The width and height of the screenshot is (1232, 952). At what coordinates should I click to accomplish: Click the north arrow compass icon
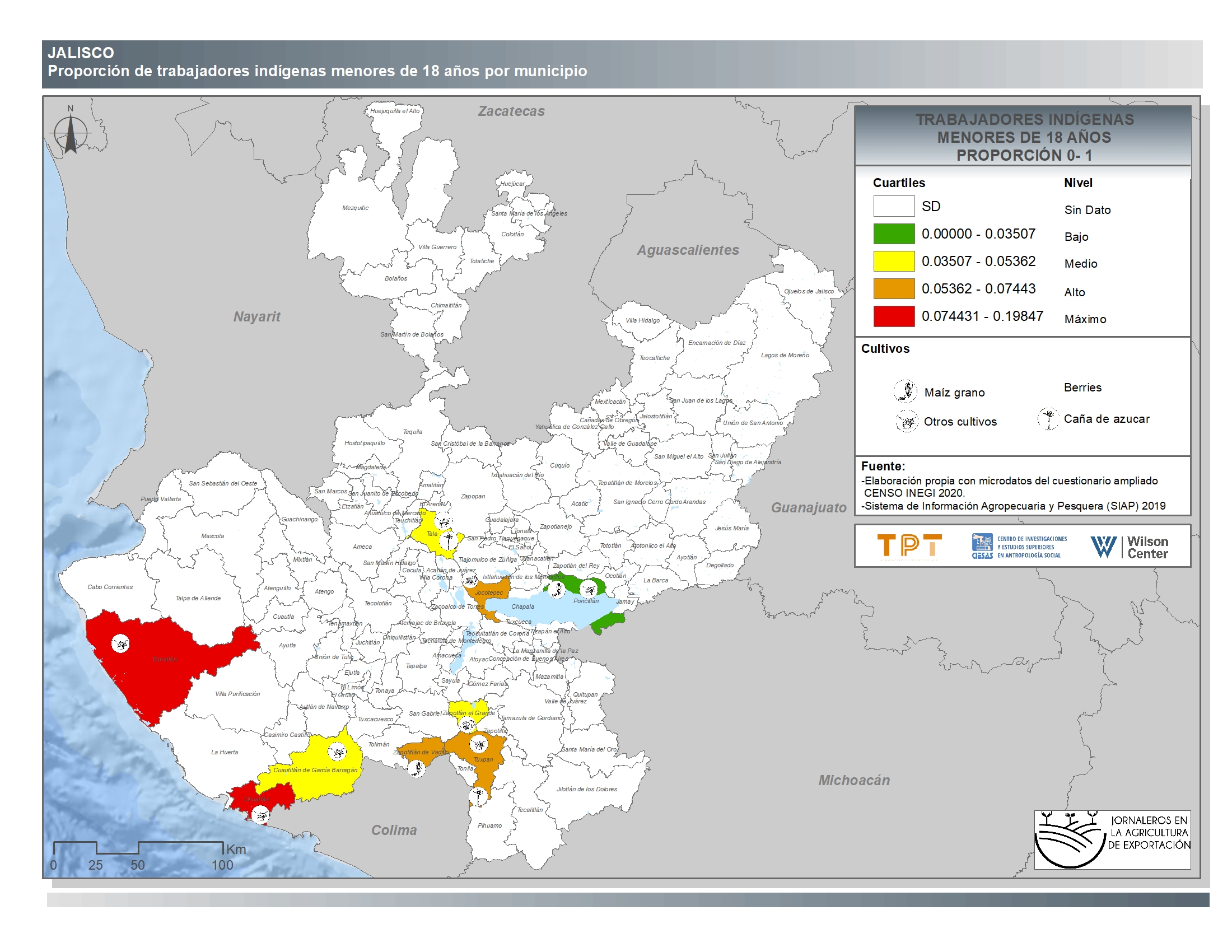click(71, 133)
